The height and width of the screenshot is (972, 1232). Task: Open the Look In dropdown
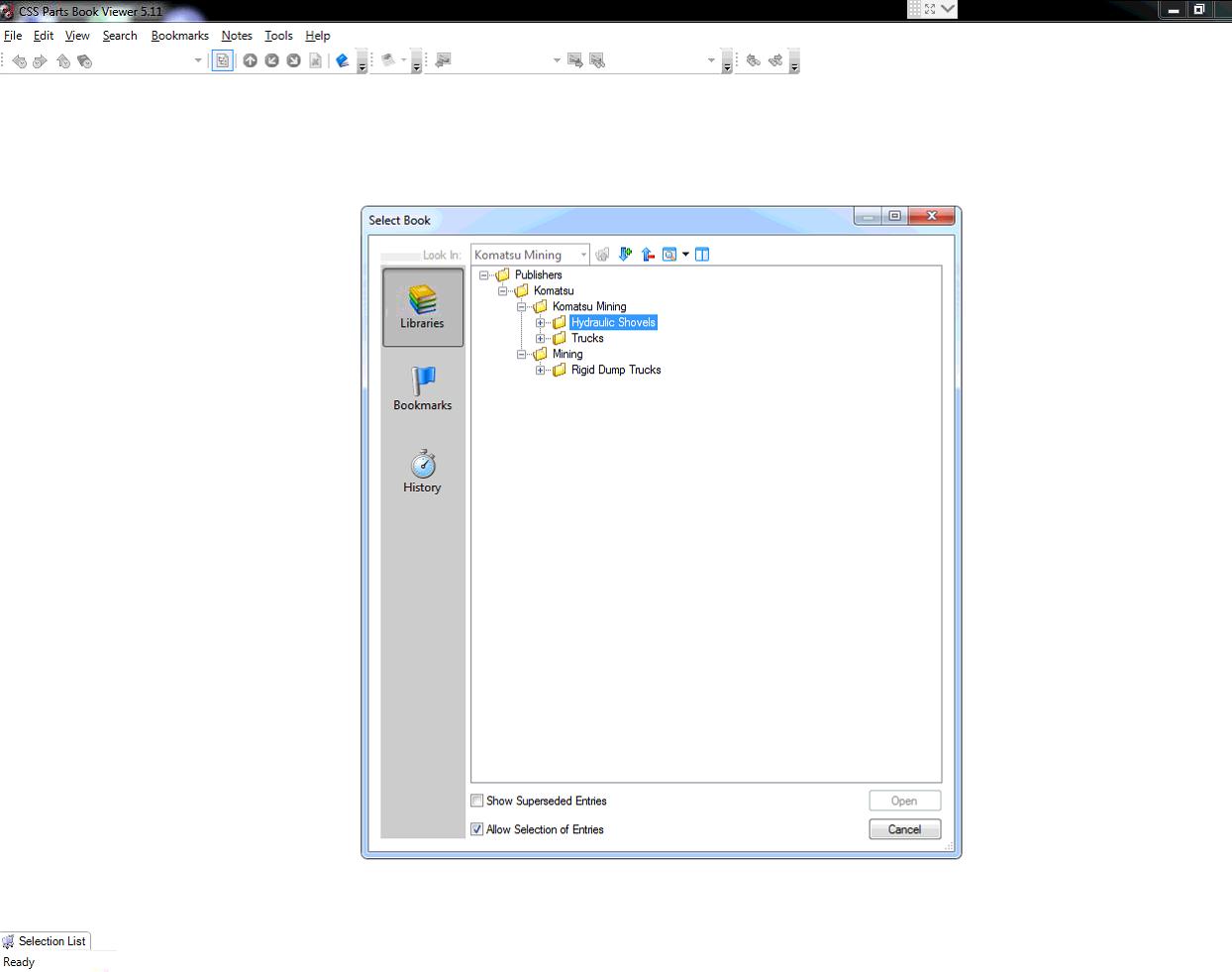pyautogui.click(x=583, y=254)
